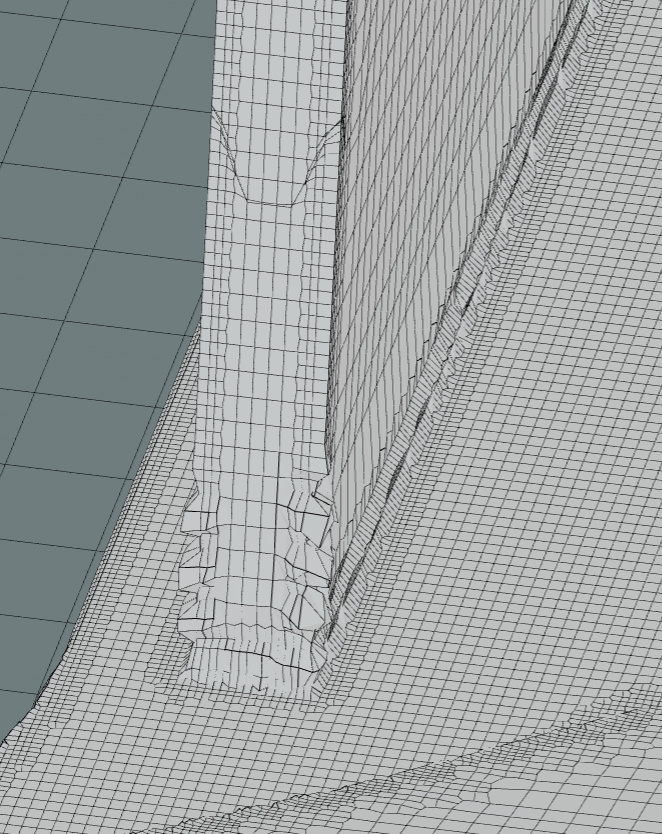Click the curved seam on the upper column

coord(276,157)
